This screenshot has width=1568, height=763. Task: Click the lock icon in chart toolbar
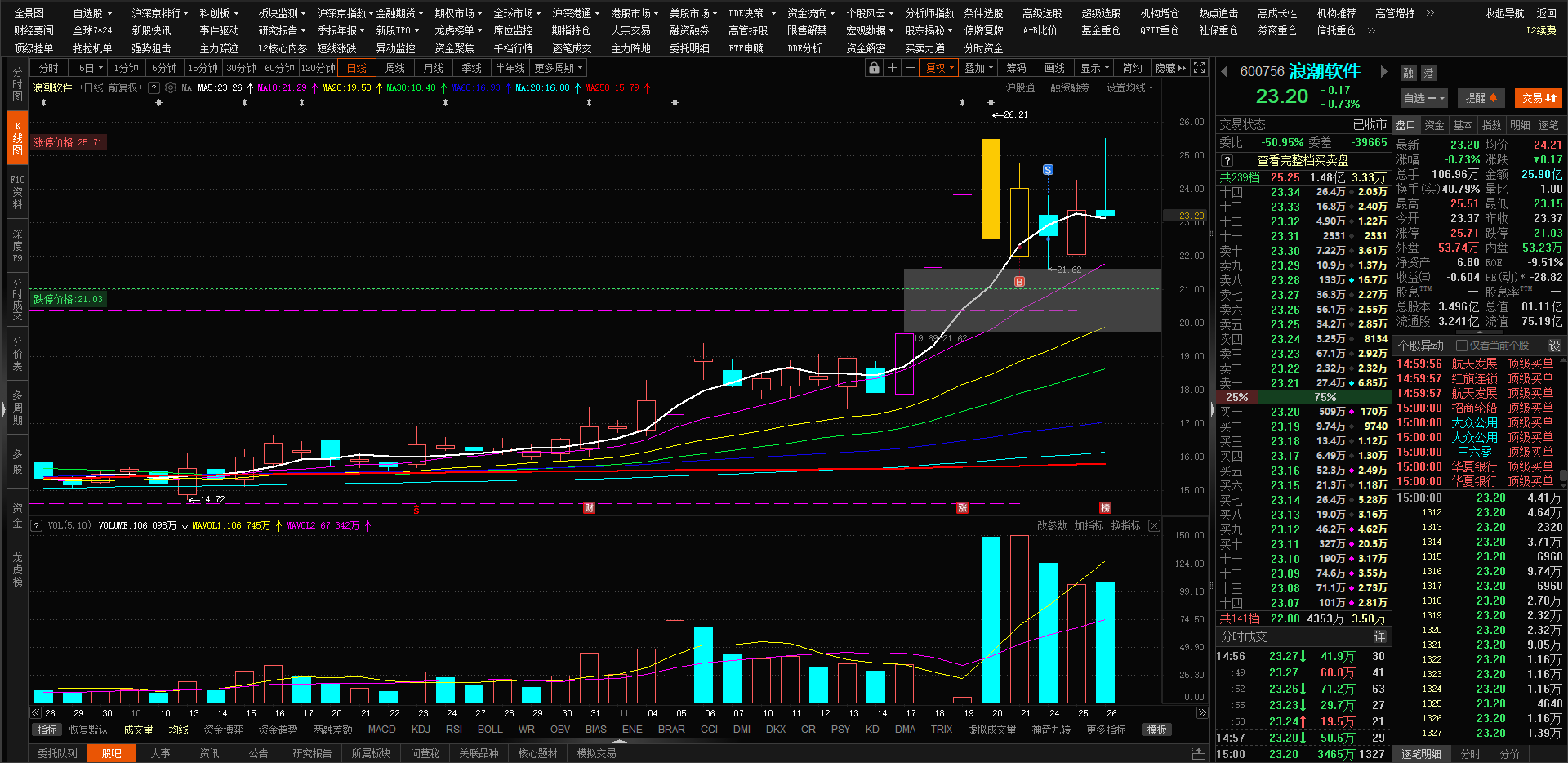[874, 68]
